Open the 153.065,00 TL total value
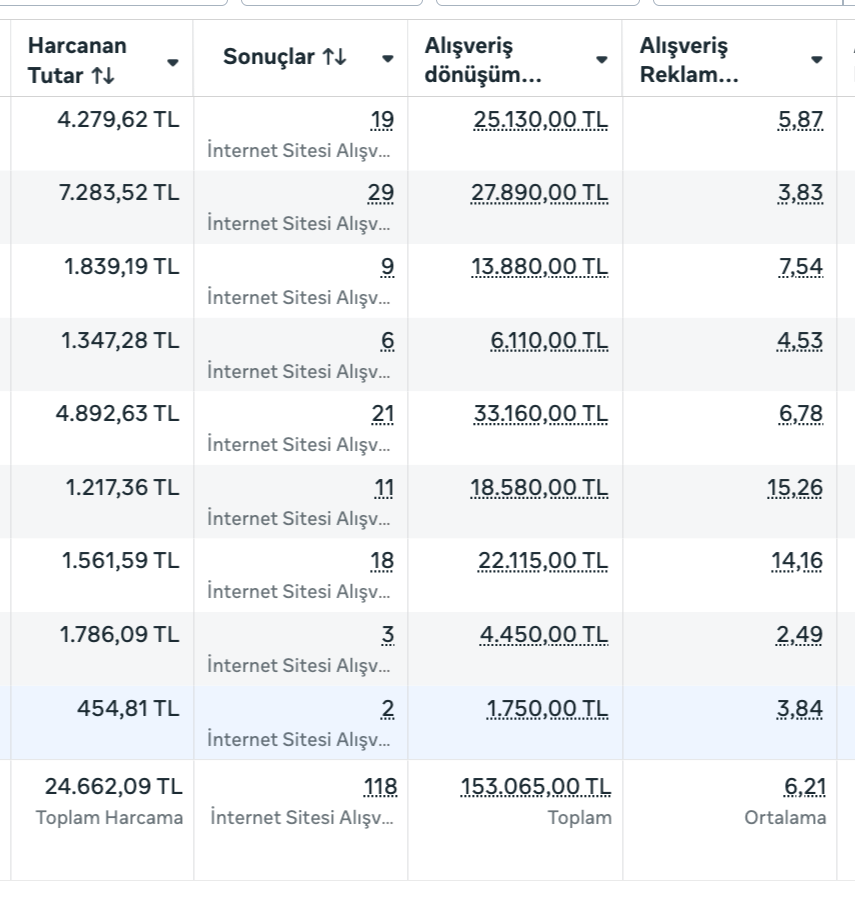 [535, 788]
